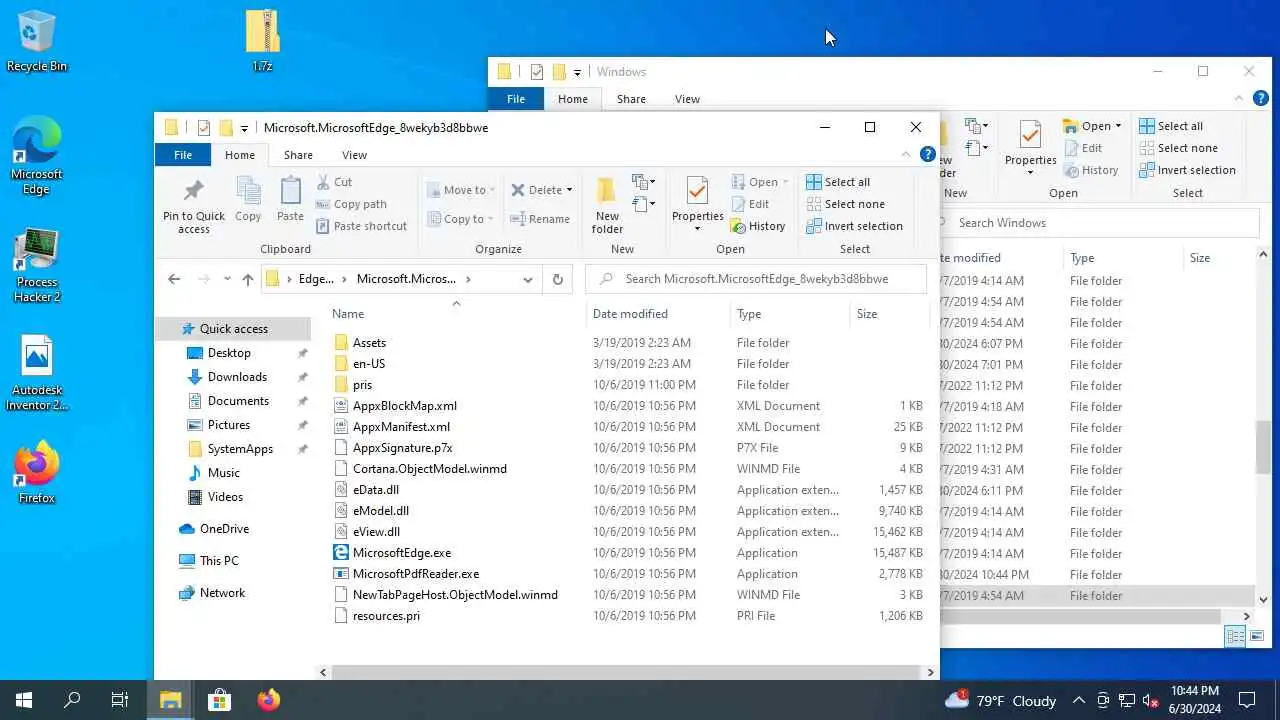The width and height of the screenshot is (1280, 720).
Task: Switch to the large icons view in the Windows window
Action: pyautogui.click(x=1257, y=636)
